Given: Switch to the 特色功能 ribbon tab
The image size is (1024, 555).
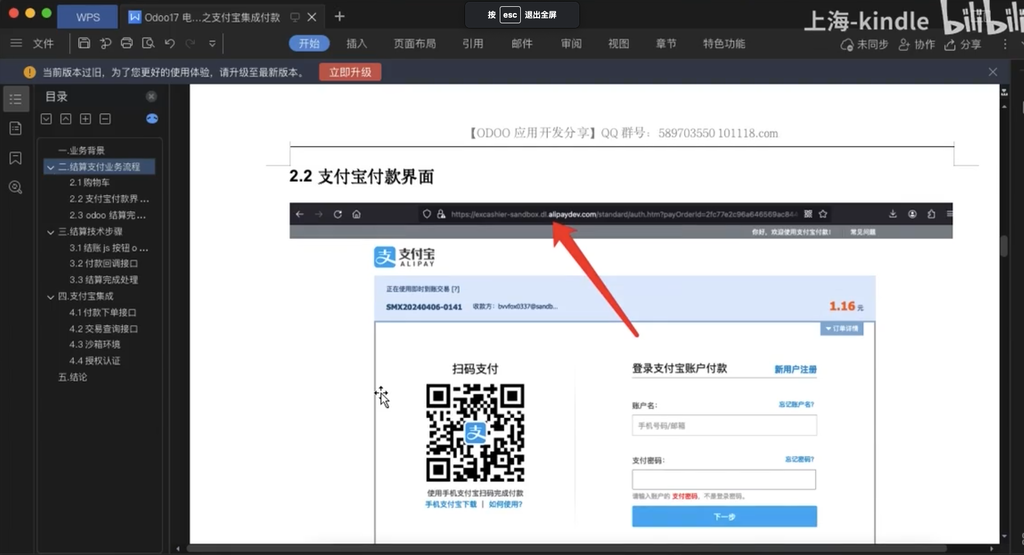Looking at the screenshot, I should (724, 44).
